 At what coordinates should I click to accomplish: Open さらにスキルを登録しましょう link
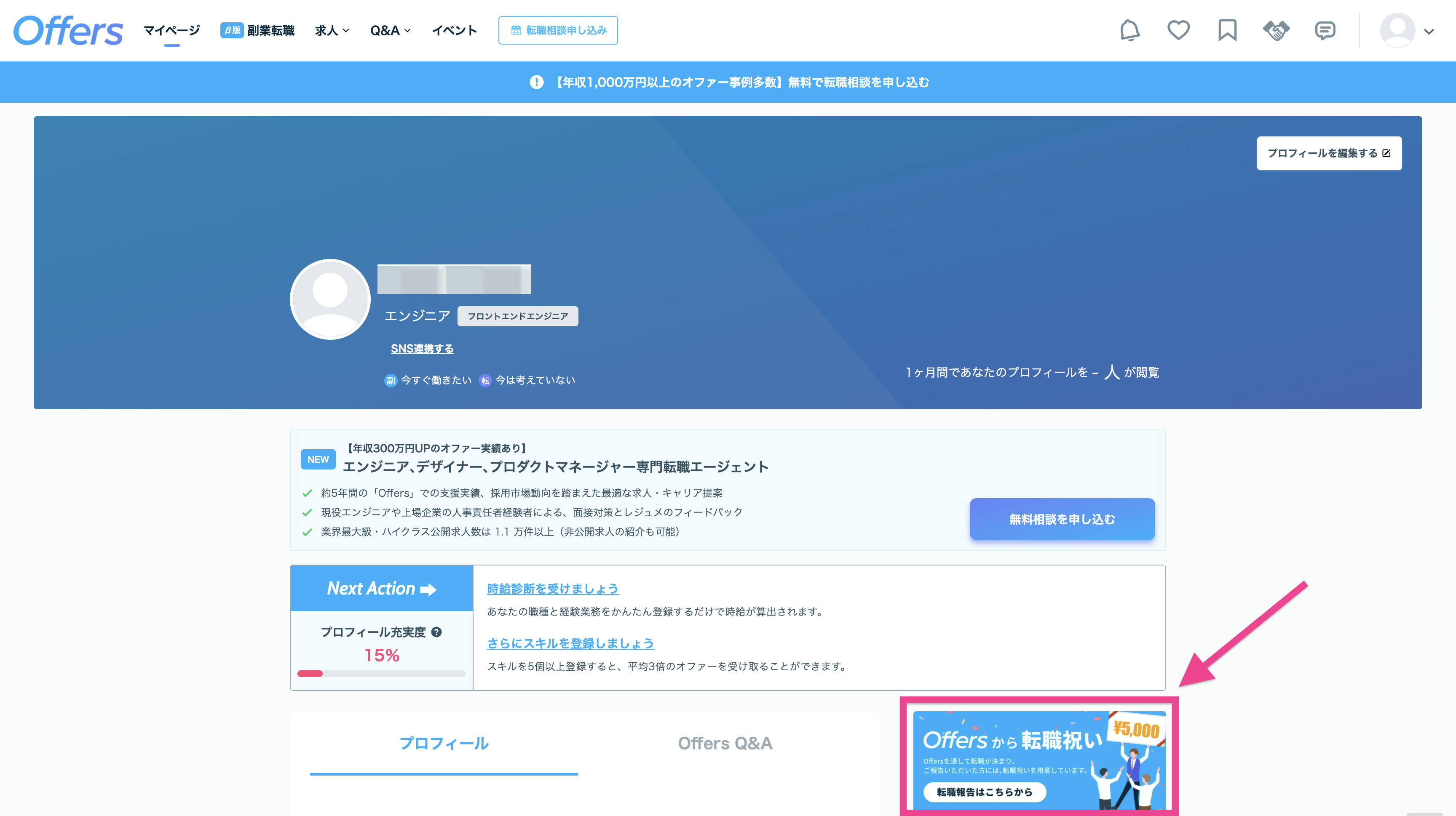[x=571, y=644]
